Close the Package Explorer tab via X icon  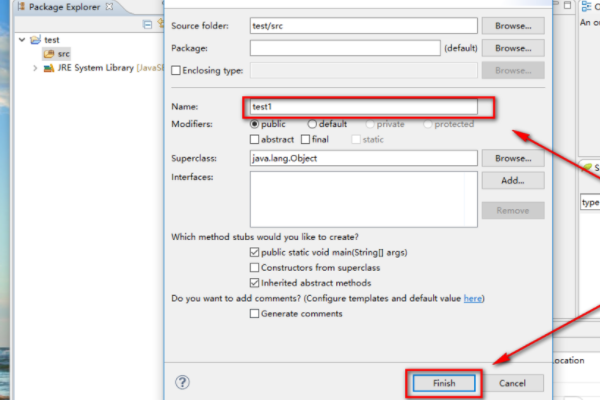pos(109,7)
